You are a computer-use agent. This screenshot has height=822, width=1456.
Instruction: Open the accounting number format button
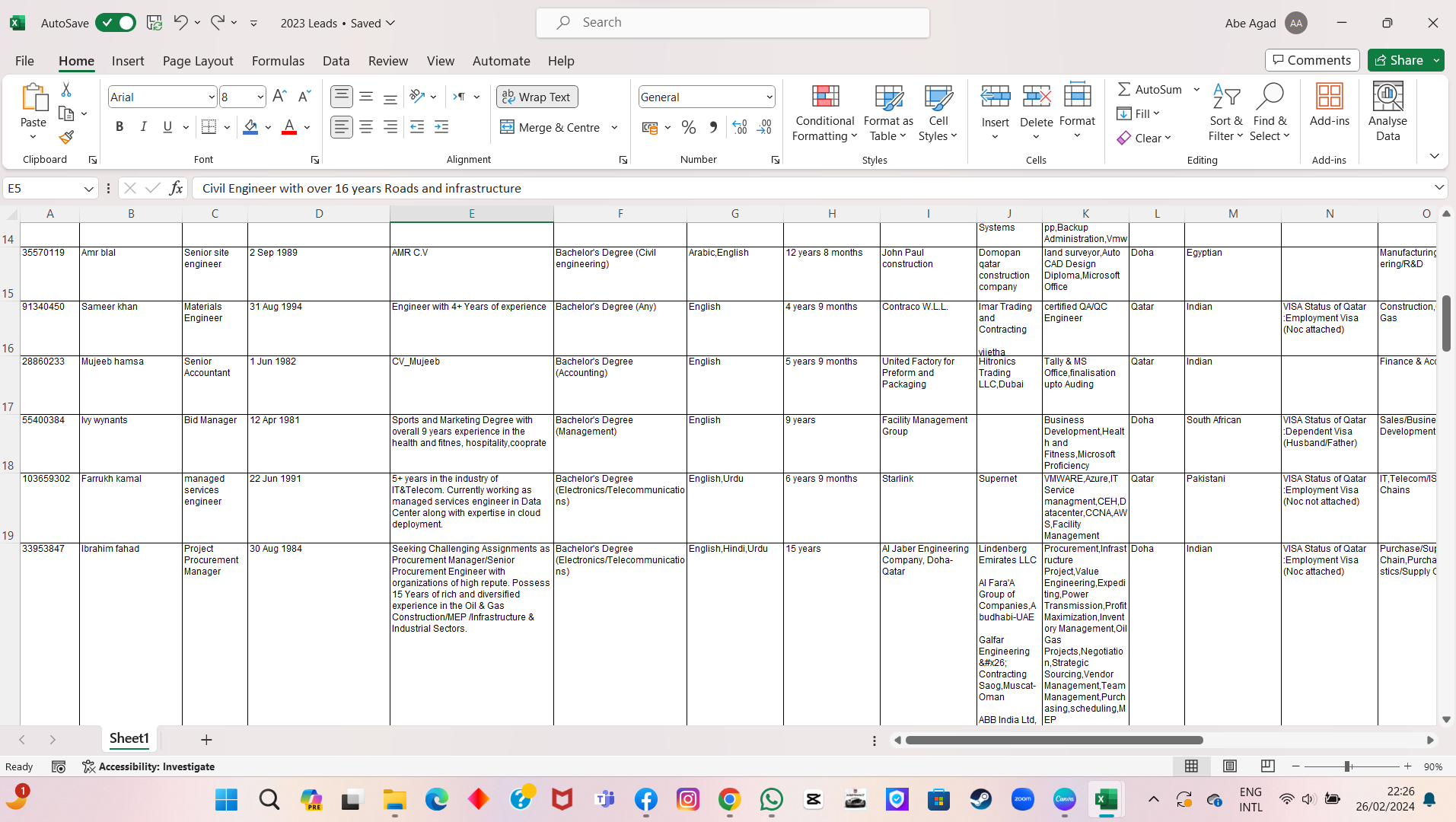650,128
